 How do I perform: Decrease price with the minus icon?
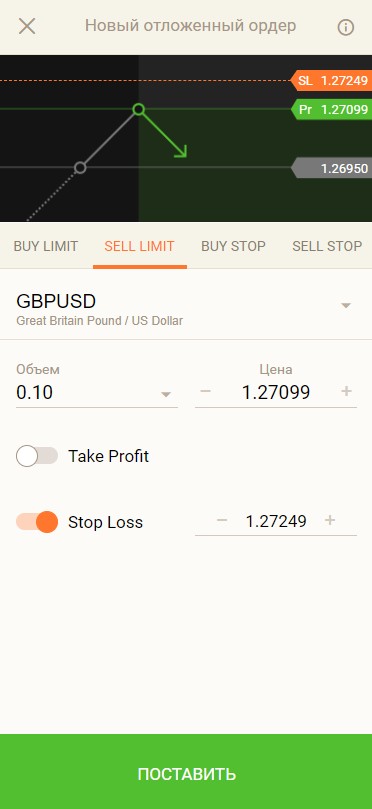pyautogui.click(x=205, y=392)
